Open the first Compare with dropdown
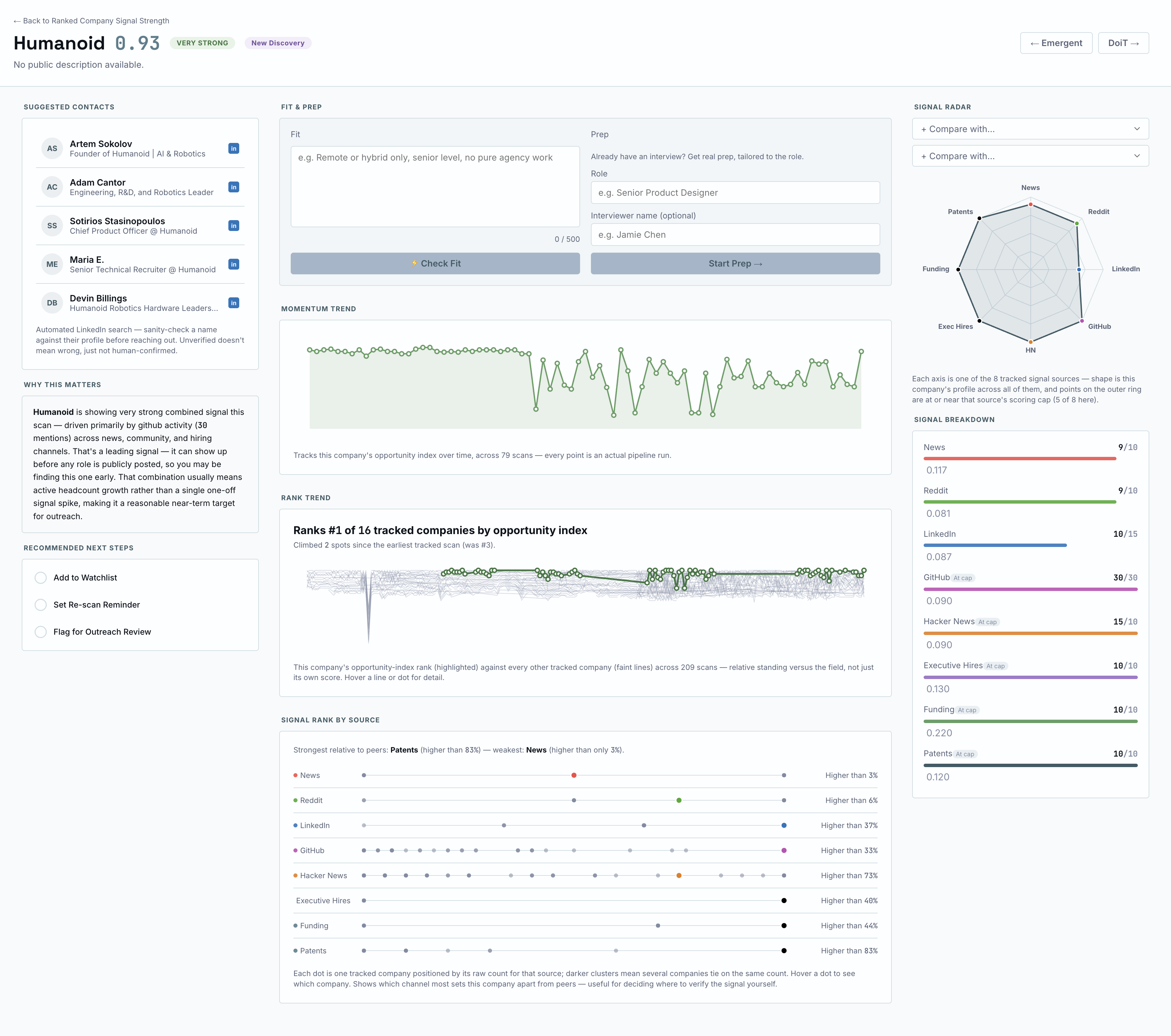1171x1036 pixels. (x=1030, y=129)
